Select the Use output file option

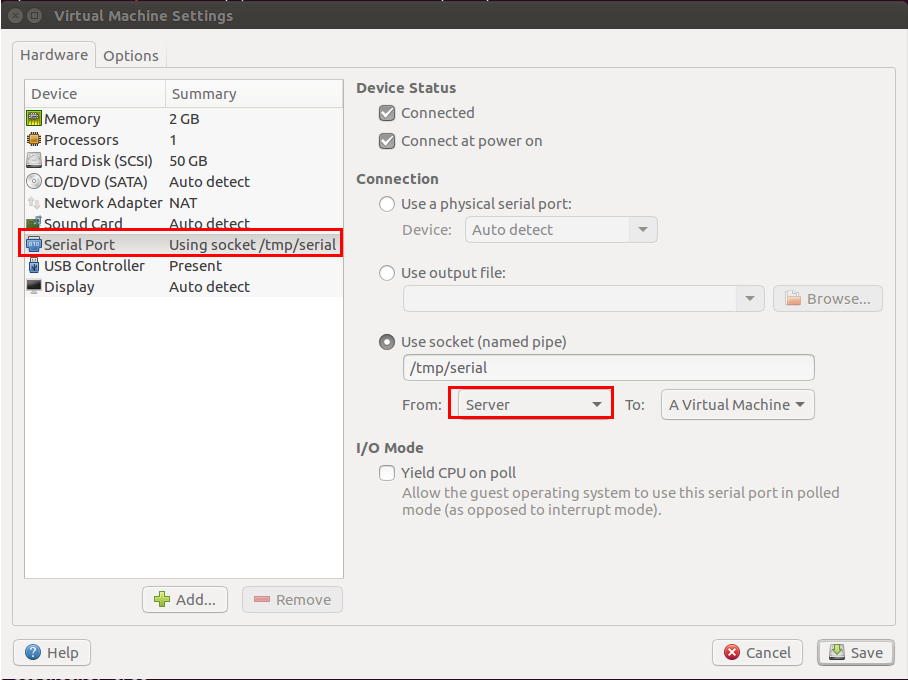pos(387,272)
